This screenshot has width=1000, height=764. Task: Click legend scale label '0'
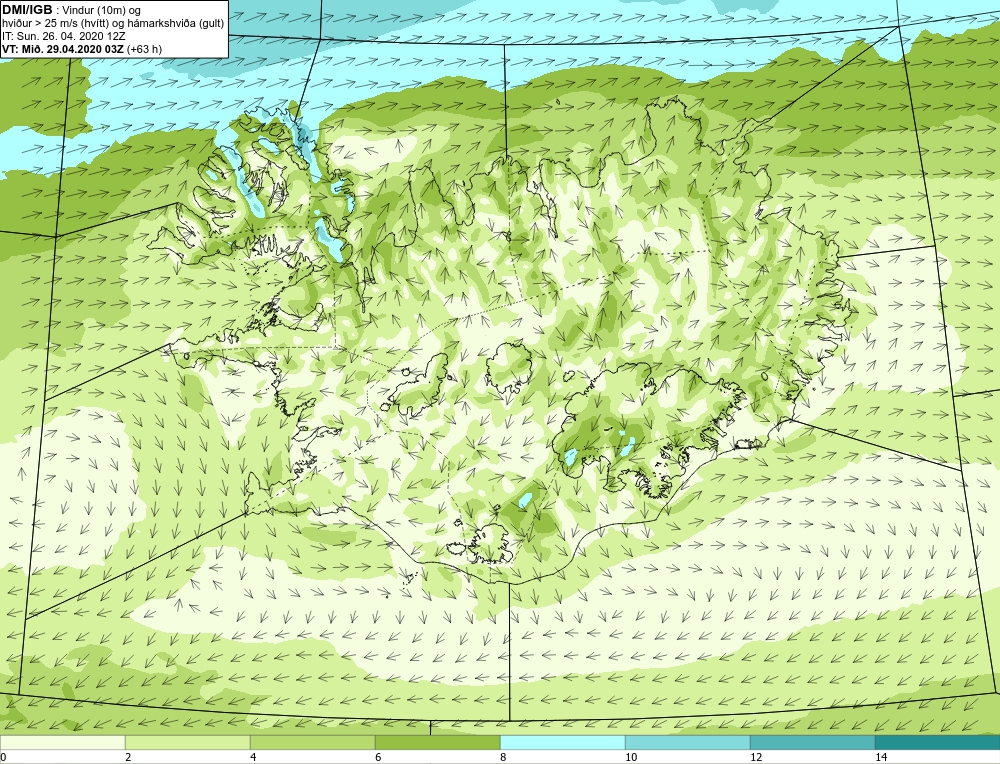tap(3, 757)
